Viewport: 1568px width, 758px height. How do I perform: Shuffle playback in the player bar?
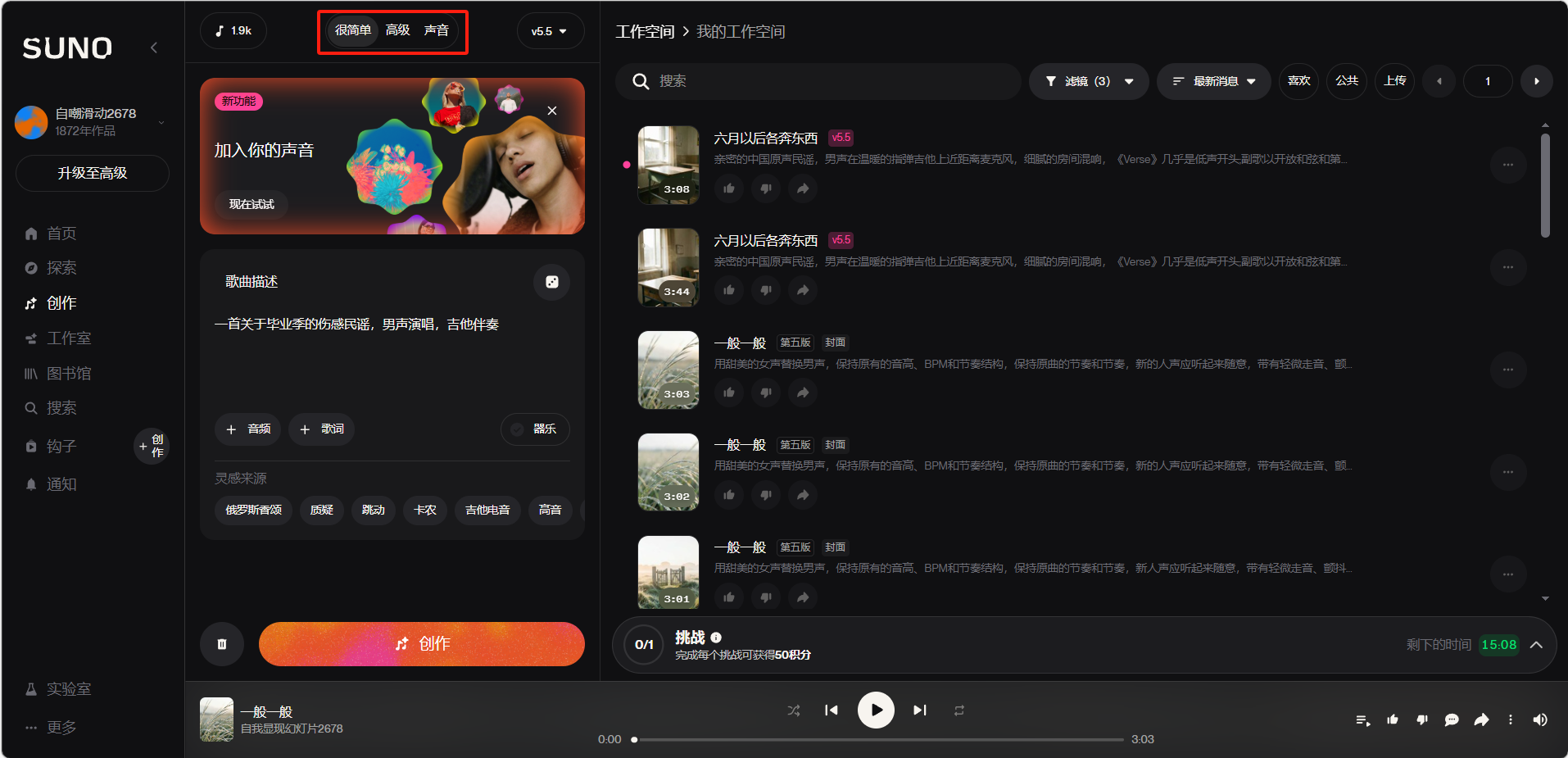[793, 710]
